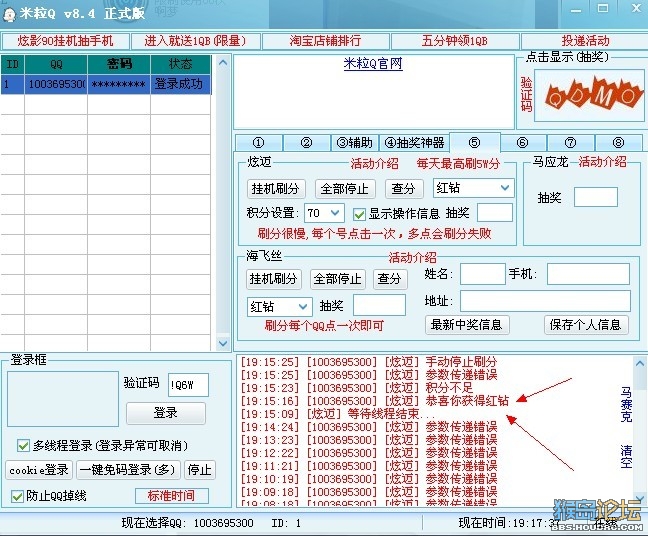Screen dimensions: 648x536
Task: Click log line 恭喜你获得红钻
Action: (x=375, y=401)
